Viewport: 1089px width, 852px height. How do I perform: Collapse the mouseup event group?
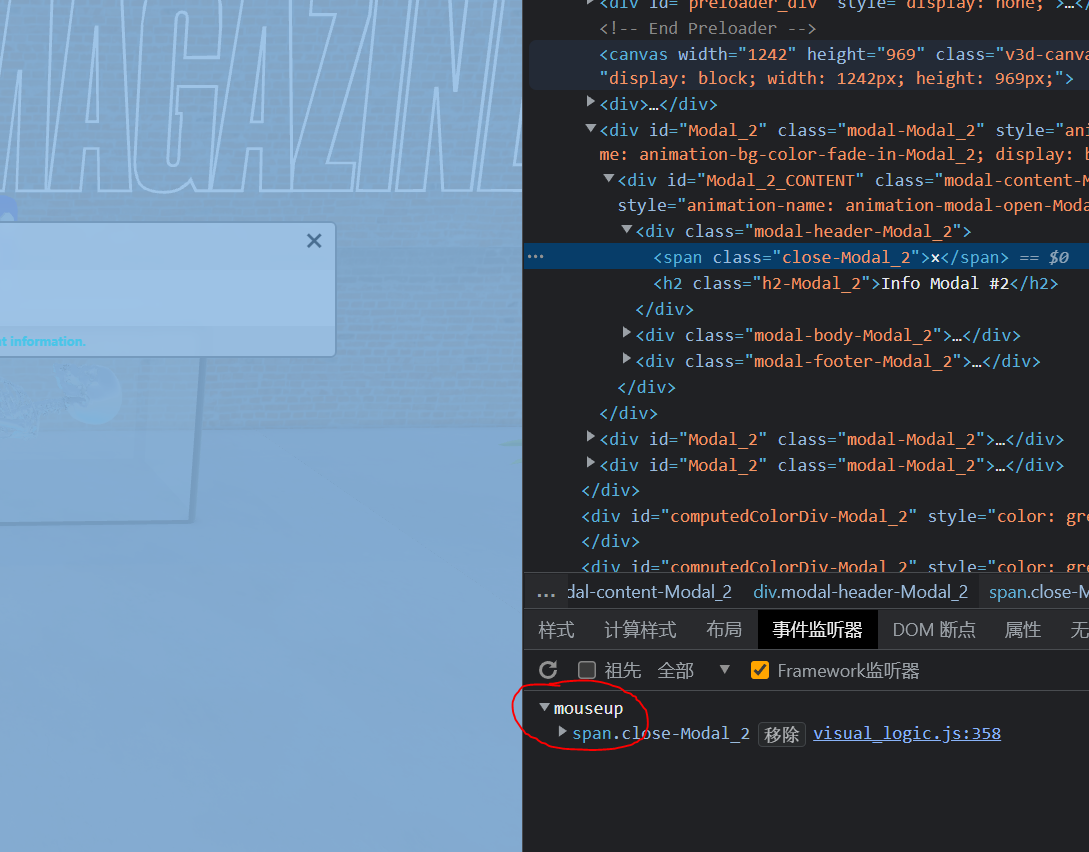[544, 707]
